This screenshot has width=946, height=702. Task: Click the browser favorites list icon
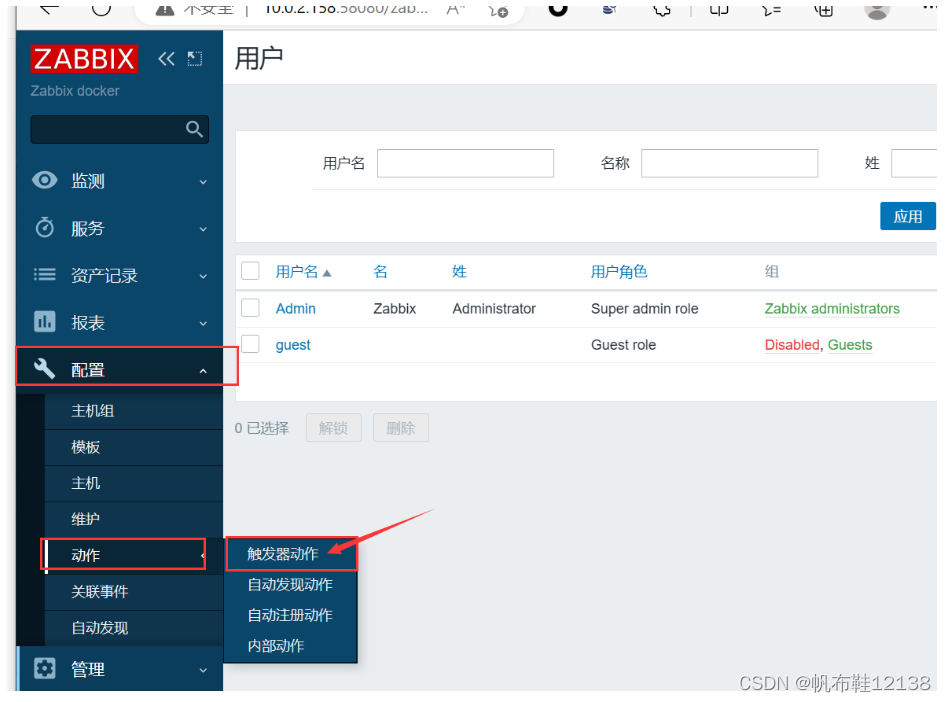click(x=772, y=10)
